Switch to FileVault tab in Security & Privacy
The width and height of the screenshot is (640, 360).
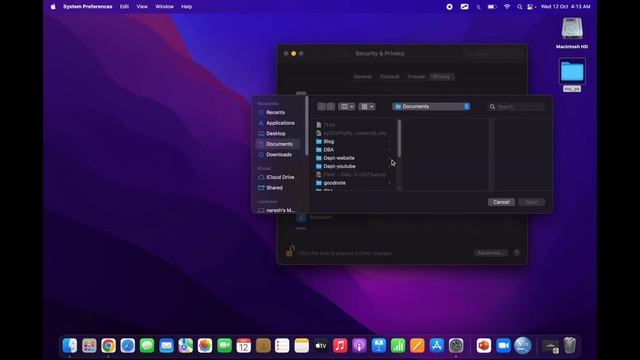coord(390,77)
